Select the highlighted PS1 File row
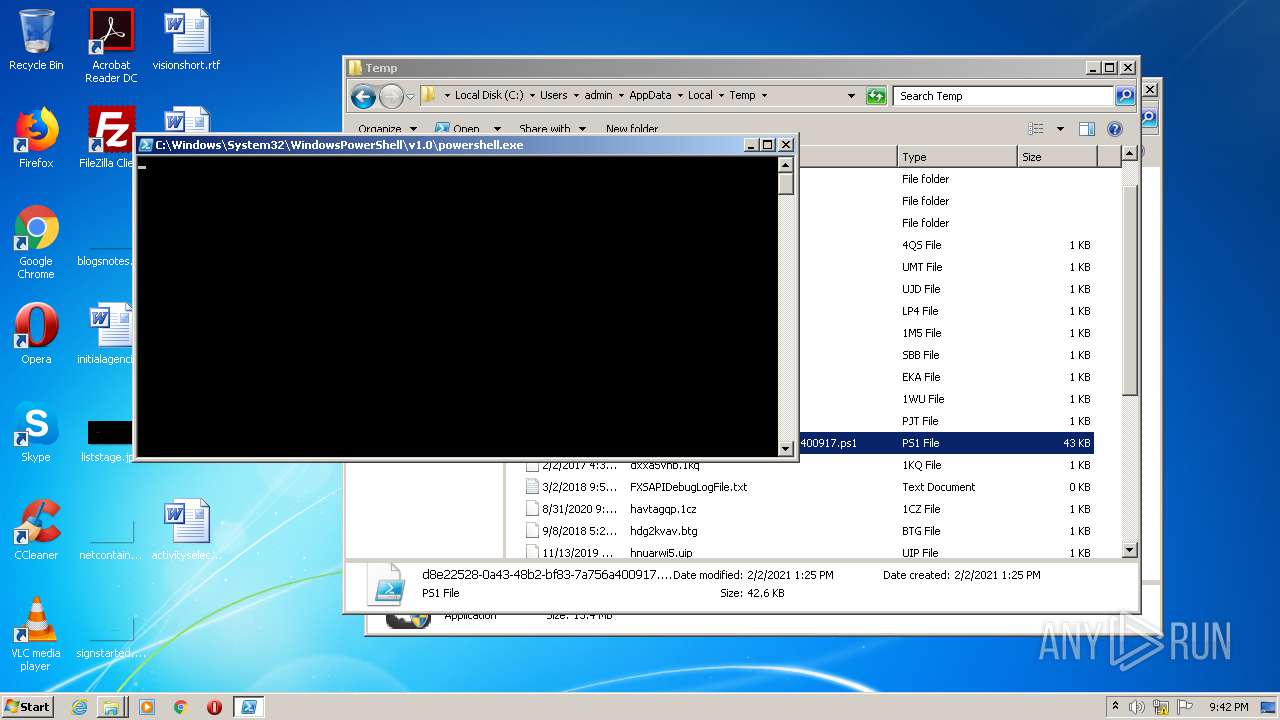1280x720 pixels. click(x=946, y=443)
